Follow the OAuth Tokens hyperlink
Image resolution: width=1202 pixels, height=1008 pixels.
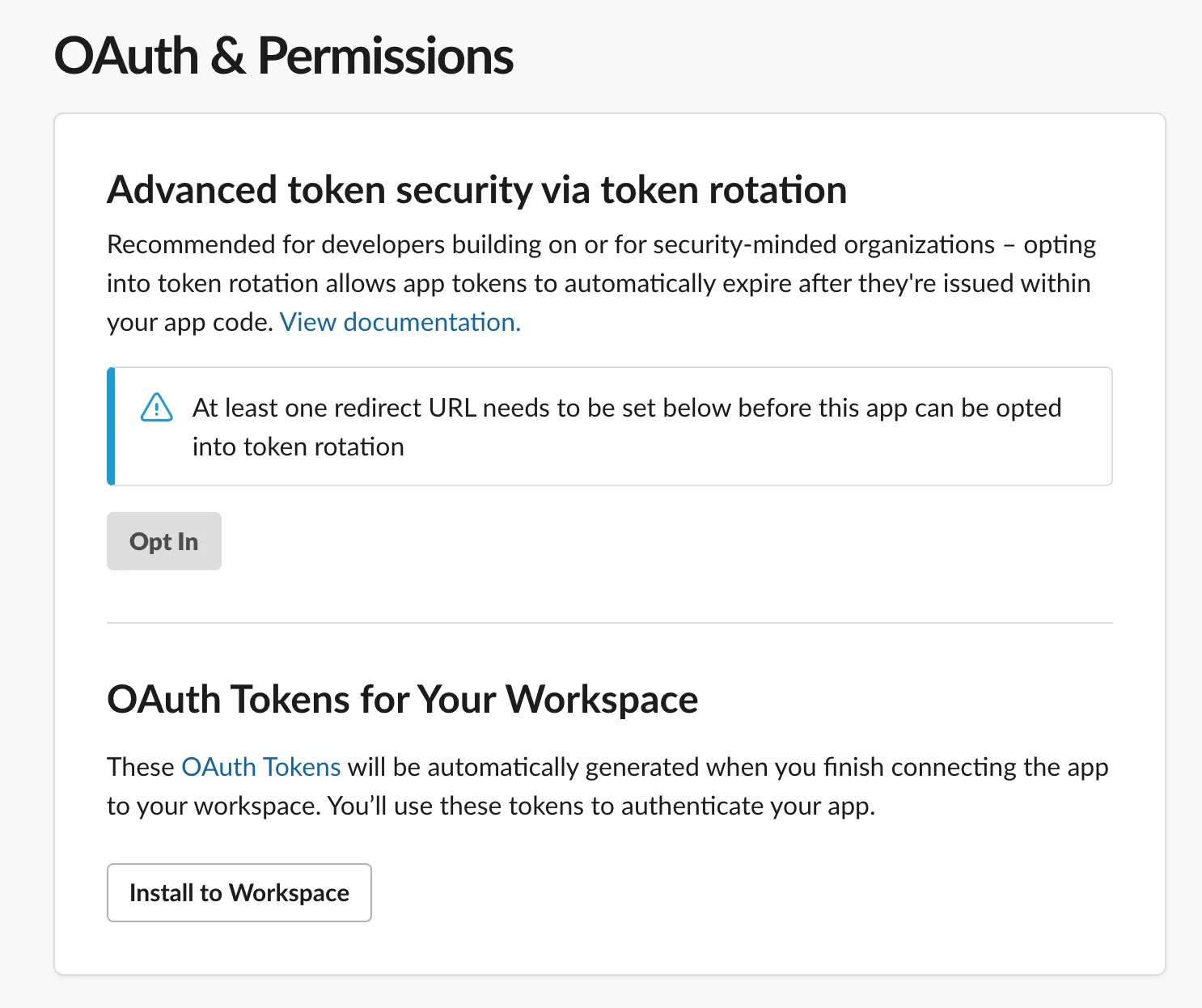point(261,767)
